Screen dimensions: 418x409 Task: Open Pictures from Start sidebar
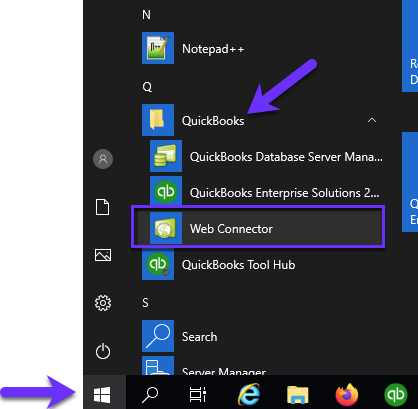[103, 255]
